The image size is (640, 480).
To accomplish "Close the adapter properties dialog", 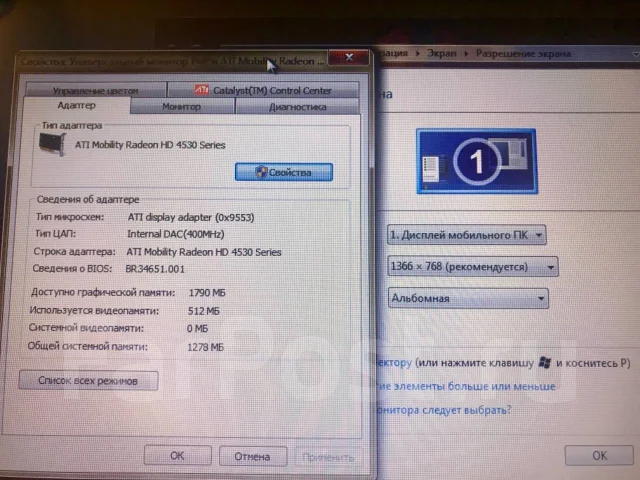I will pyautogui.click(x=349, y=57).
